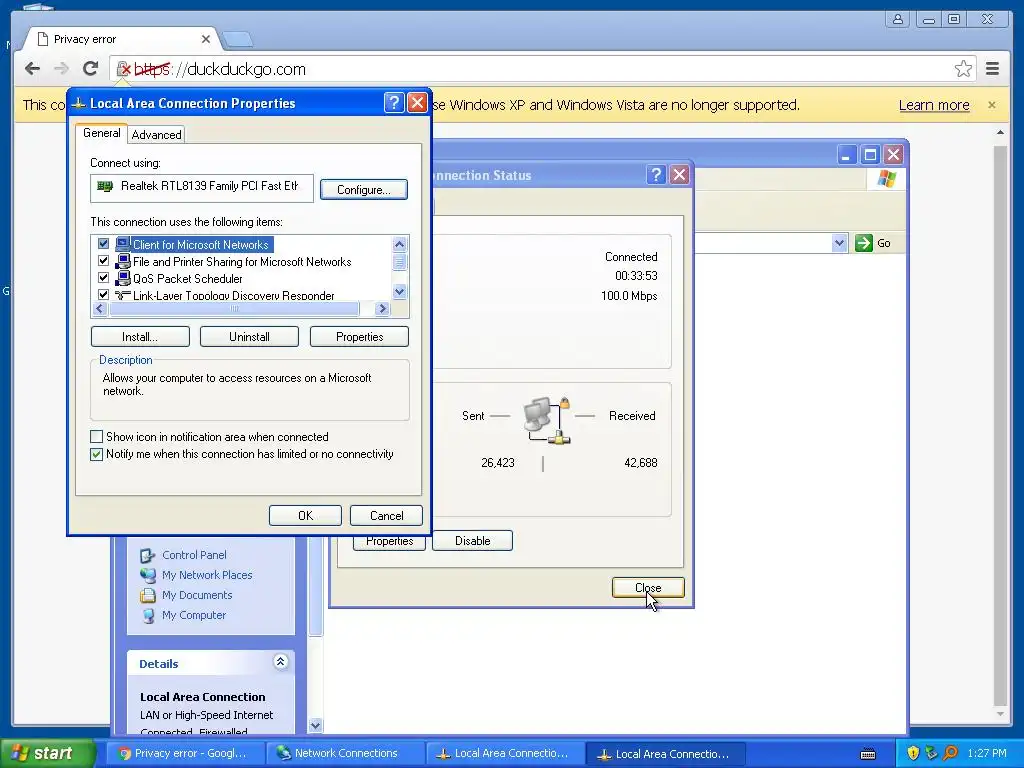
Task: Click the broken HTTPS lock icon
Action: tap(123, 69)
